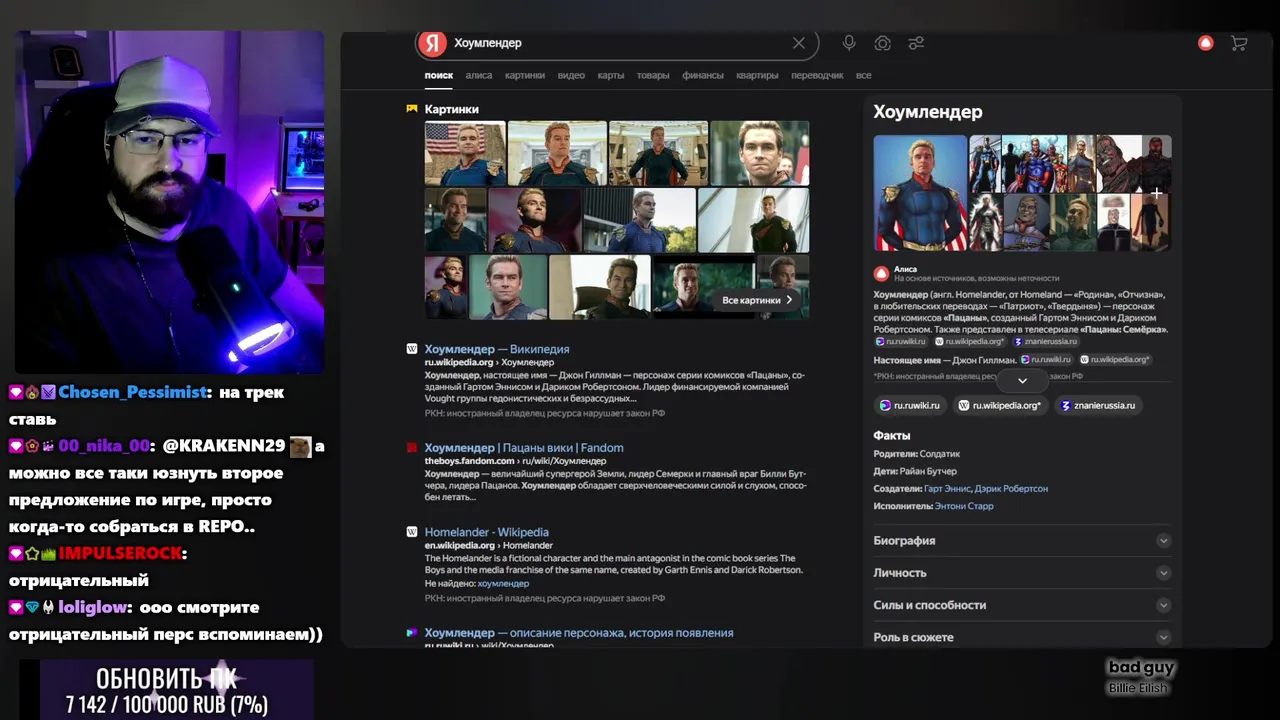Open Homelander - Wikipedia result
Viewport: 1280px width, 720px height.
pos(486,532)
